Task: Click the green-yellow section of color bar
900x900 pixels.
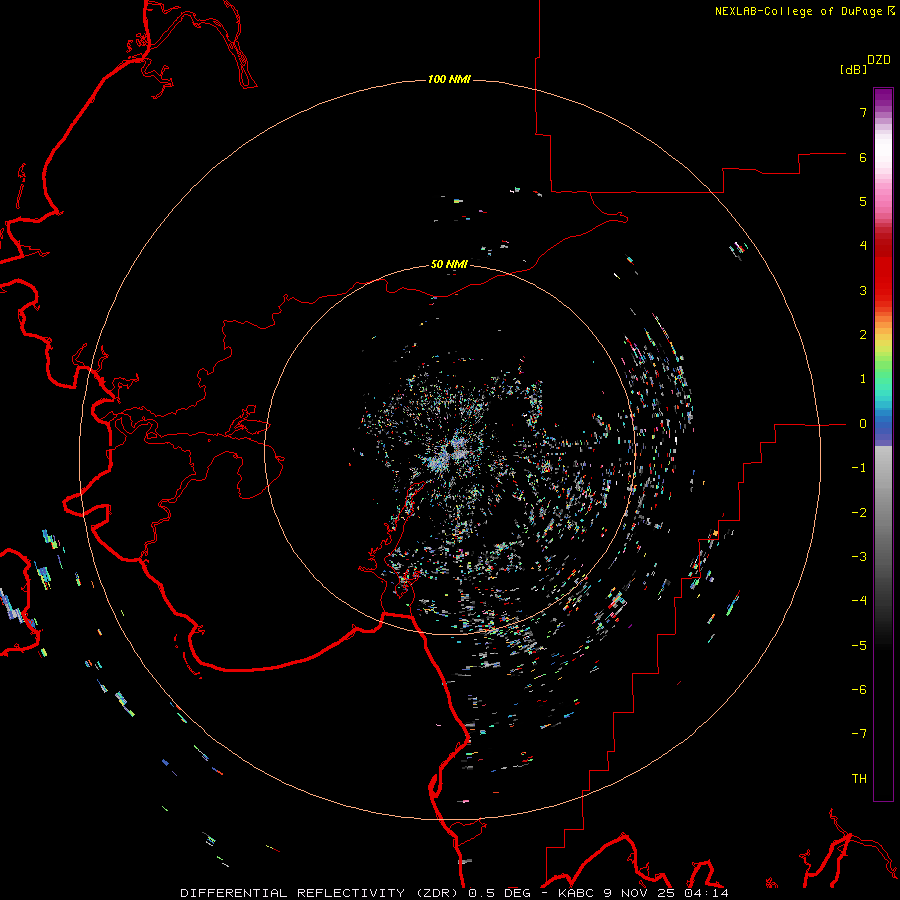Action: pos(883,359)
